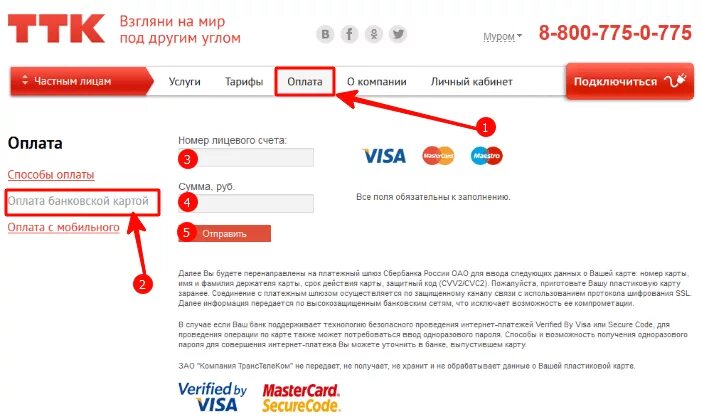Click the Verified by Visa badge
This screenshot has width=701, height=418.
pos(212,397)
